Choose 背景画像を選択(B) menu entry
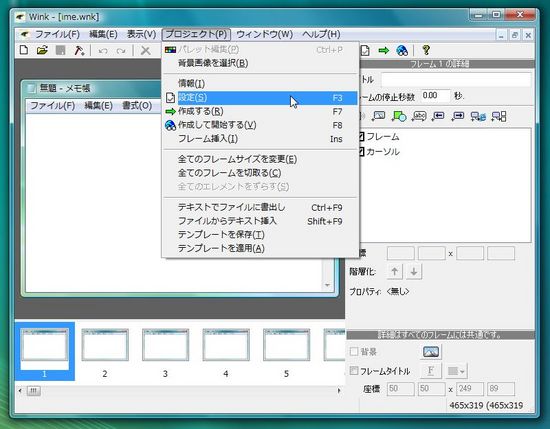The height and width of the screenshot is (429, 550). [260, 63]
